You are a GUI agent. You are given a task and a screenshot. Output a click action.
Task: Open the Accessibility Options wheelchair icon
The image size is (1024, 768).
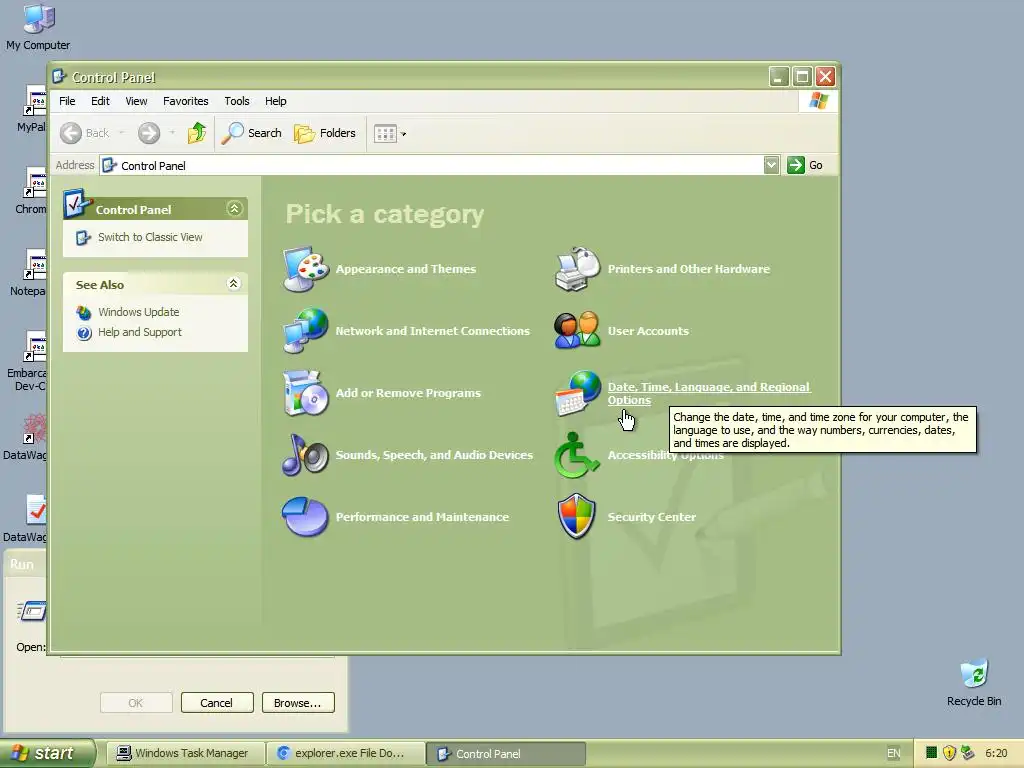click(x=577, y=455)
